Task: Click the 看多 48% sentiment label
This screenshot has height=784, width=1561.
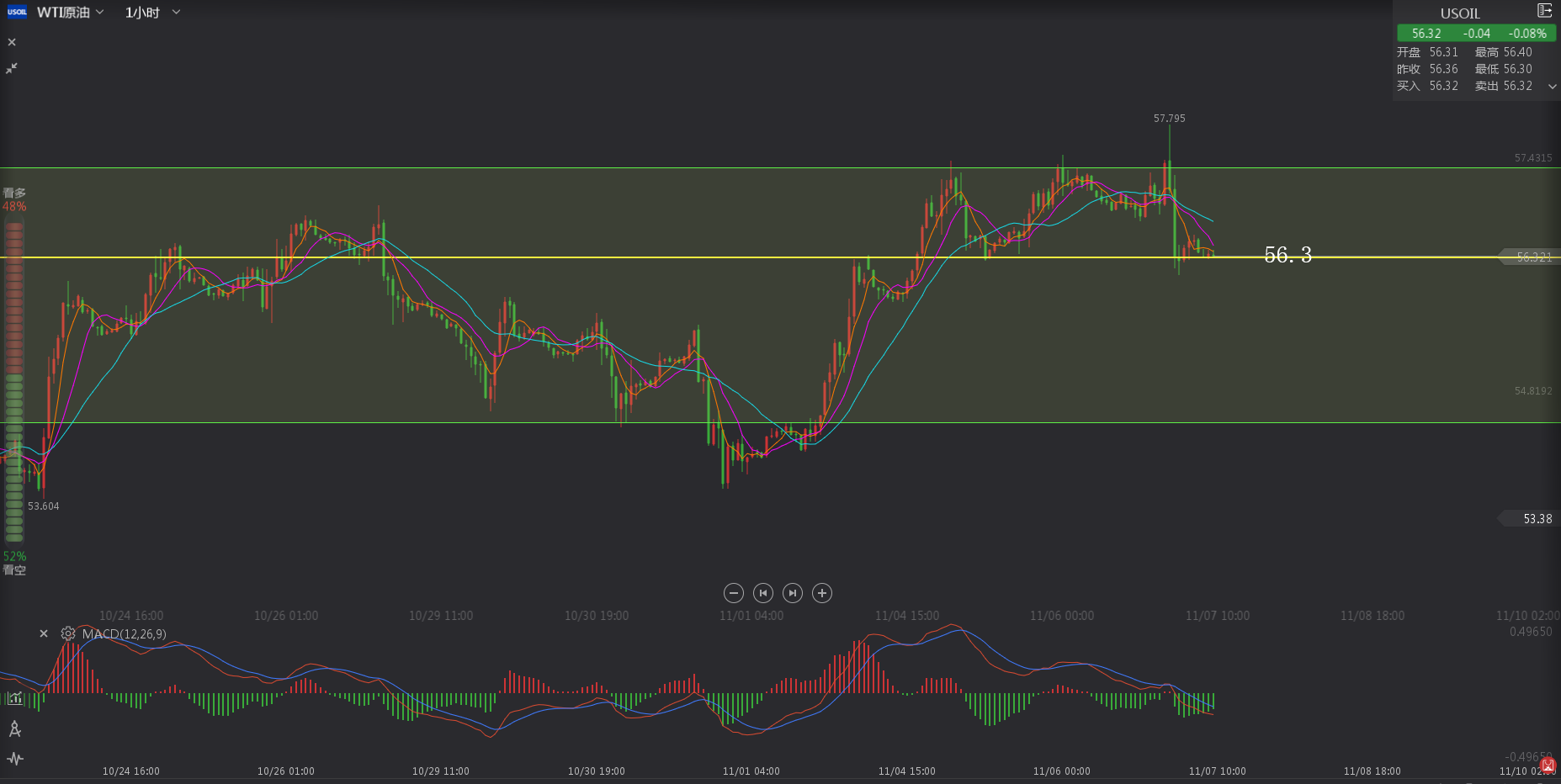Action: coord(14,199)
